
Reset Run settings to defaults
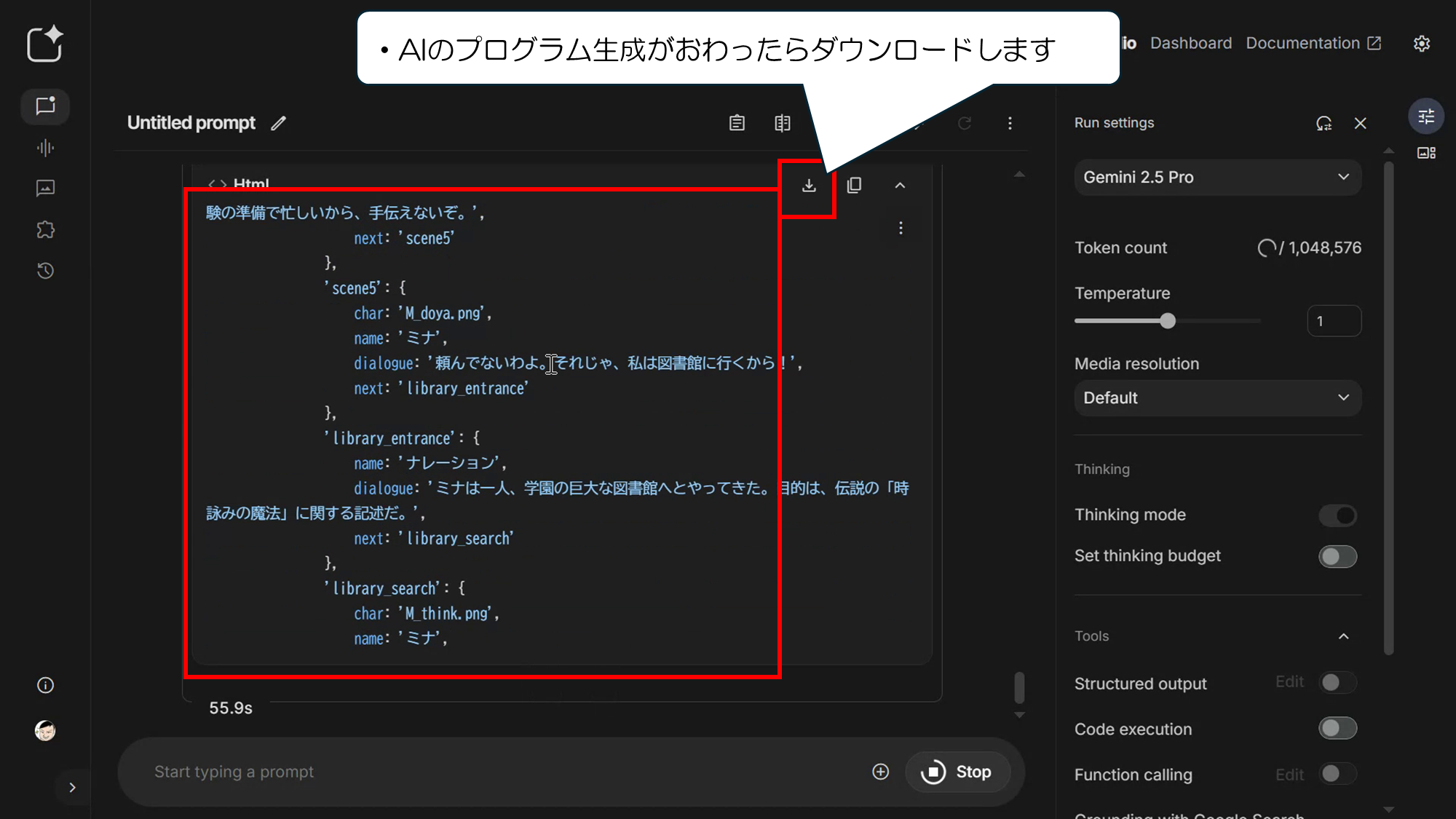[x=1324, y=123]
